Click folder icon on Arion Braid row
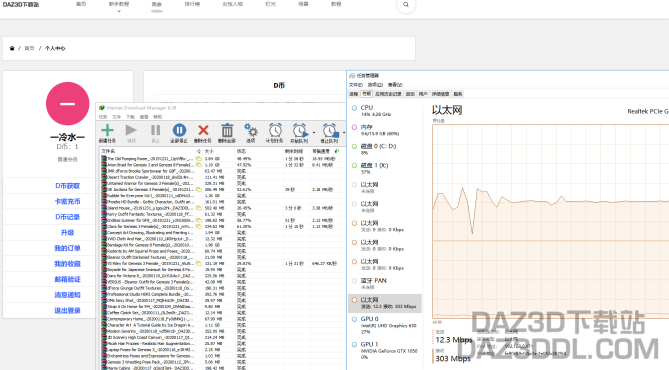This screenshot has width=669, height=370. click(199, 165)
